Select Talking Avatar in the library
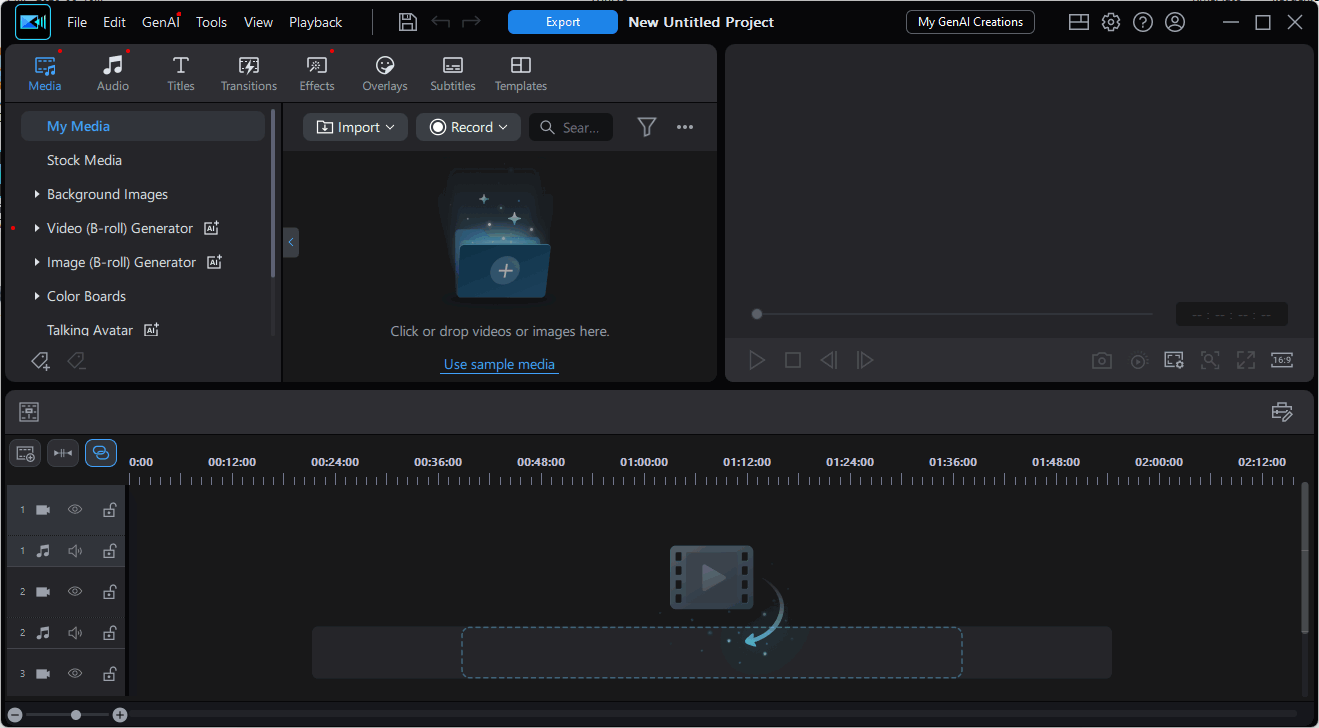The height and width of the screenshot is (728, 1319). [x=90, y=330]
